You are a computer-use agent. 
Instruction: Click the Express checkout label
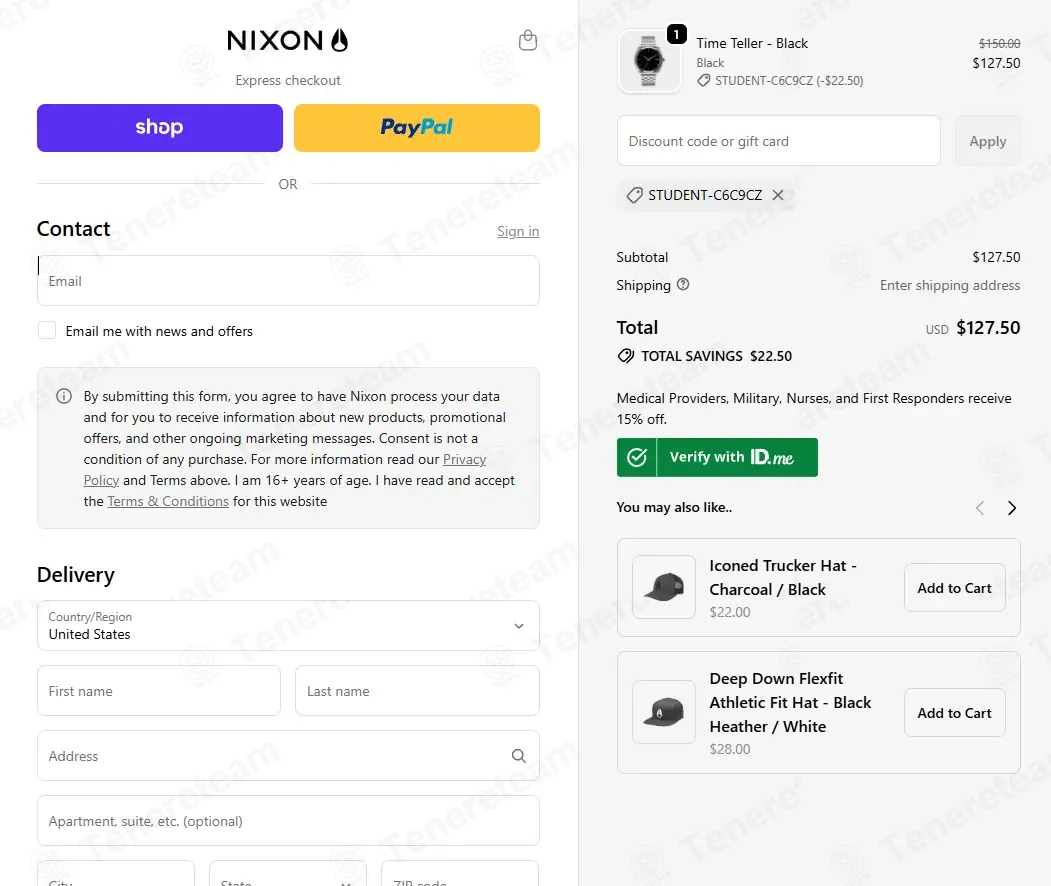tap(288, 80)
